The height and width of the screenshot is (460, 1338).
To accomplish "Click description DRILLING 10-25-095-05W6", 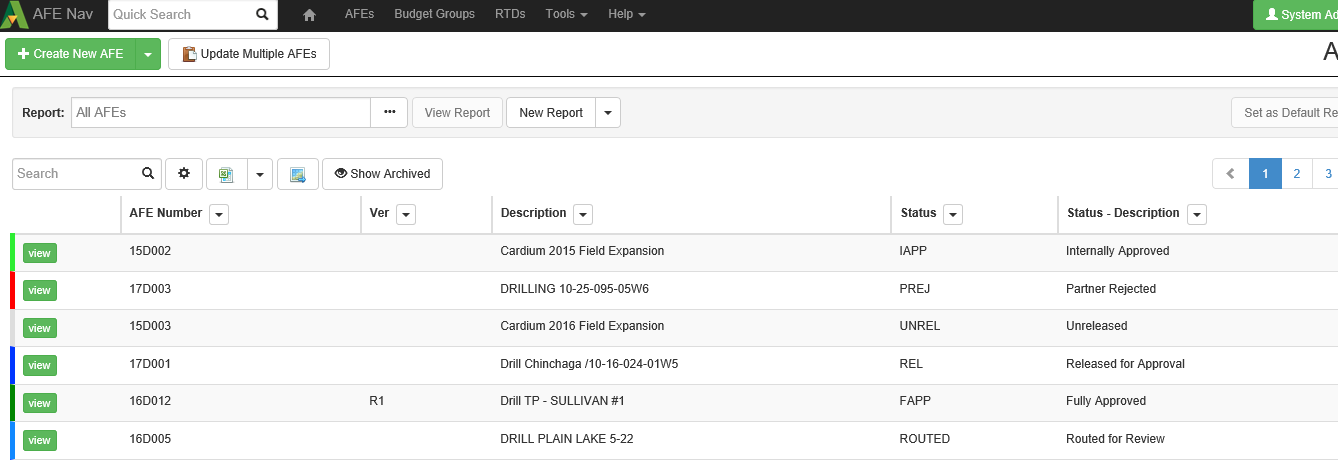I will 574,289.
